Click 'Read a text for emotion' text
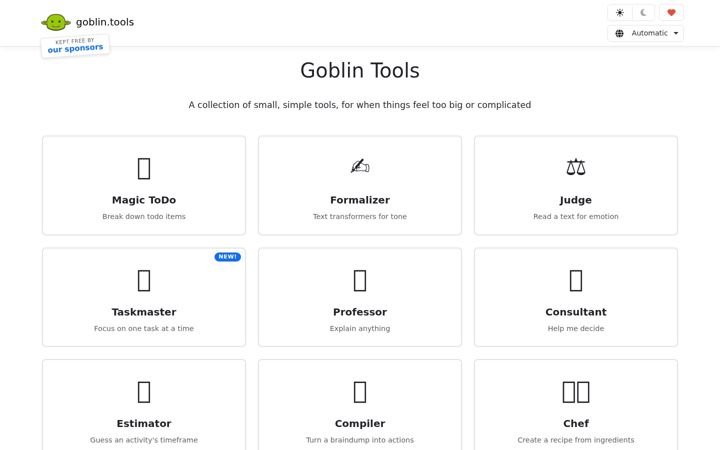 click(576, 216)
